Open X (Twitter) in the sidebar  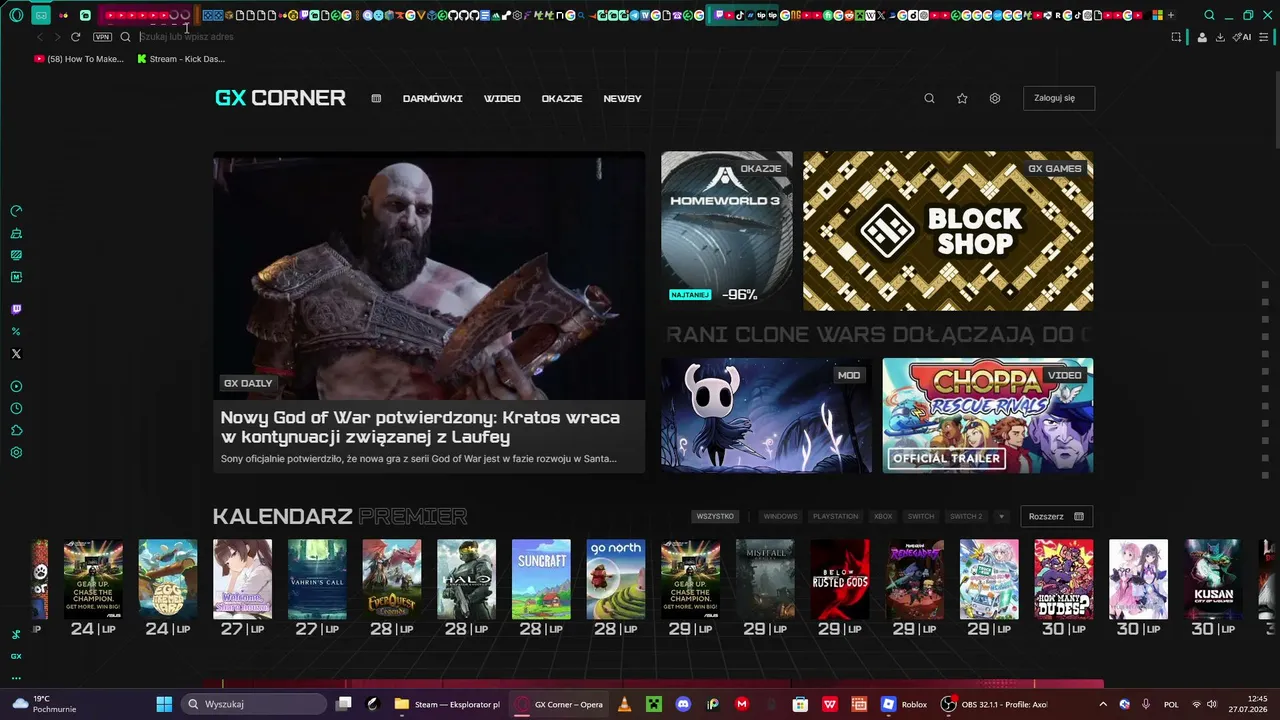pyautogui.click(x=16, y=354)
